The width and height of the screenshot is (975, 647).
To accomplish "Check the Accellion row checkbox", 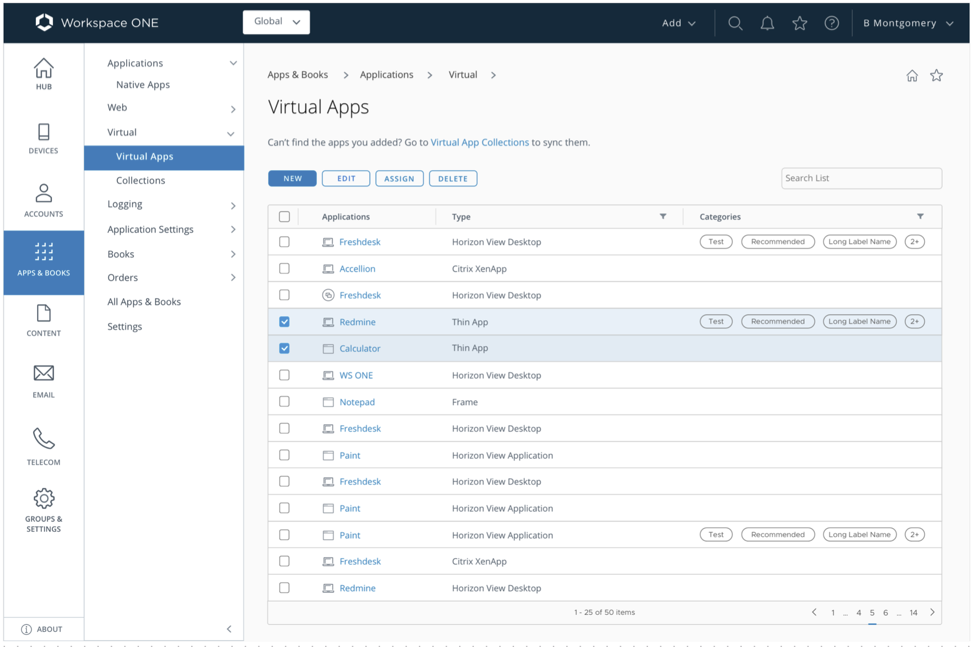I will [284, 268].
